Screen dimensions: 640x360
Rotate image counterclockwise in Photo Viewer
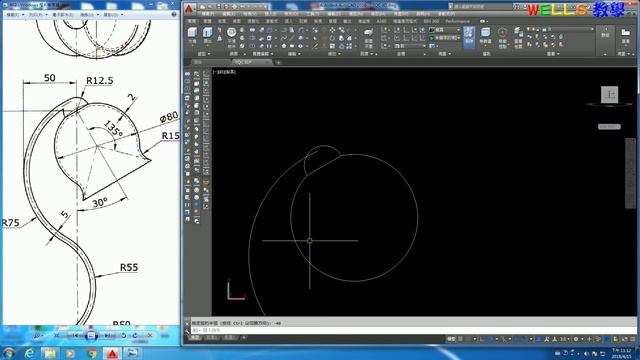tap(124, 336)
